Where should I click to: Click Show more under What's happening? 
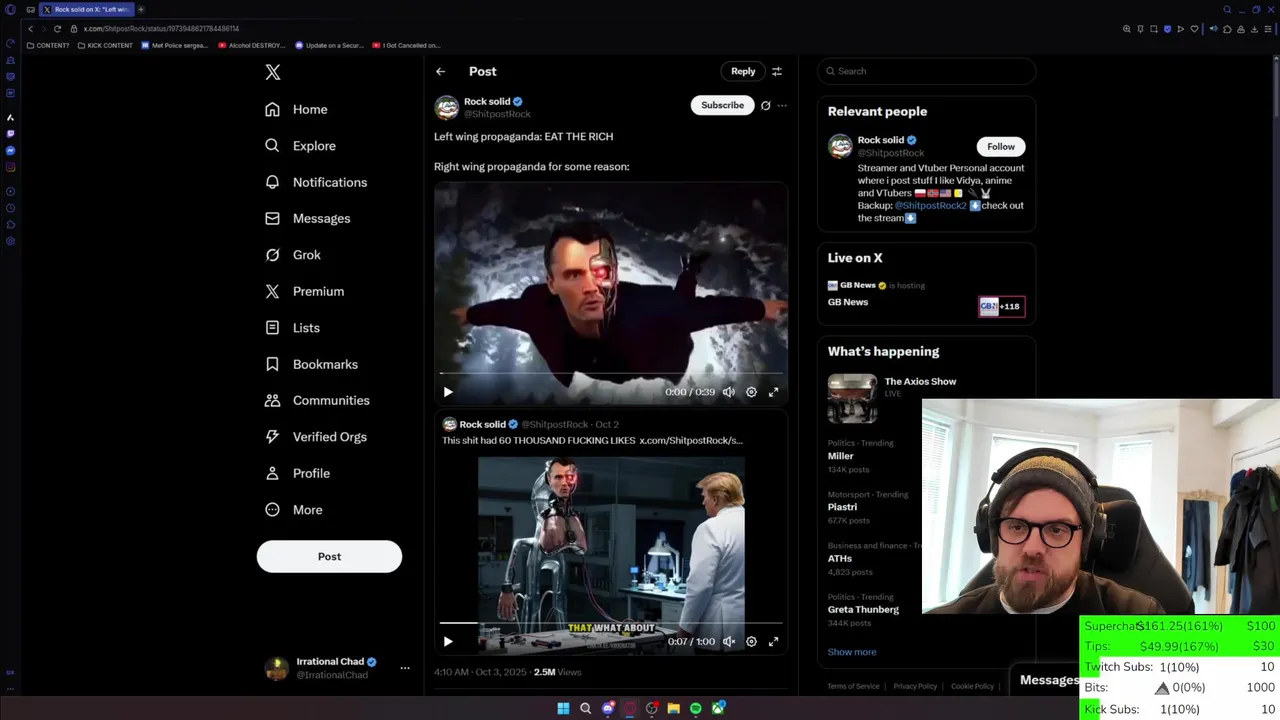tap(852, 652)
